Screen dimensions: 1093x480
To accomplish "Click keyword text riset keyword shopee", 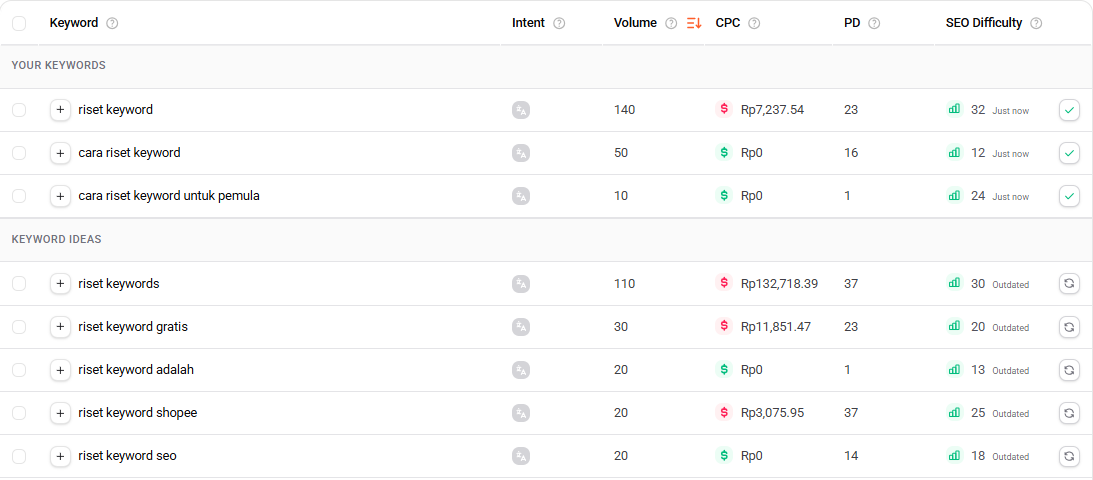I will 138,413.
